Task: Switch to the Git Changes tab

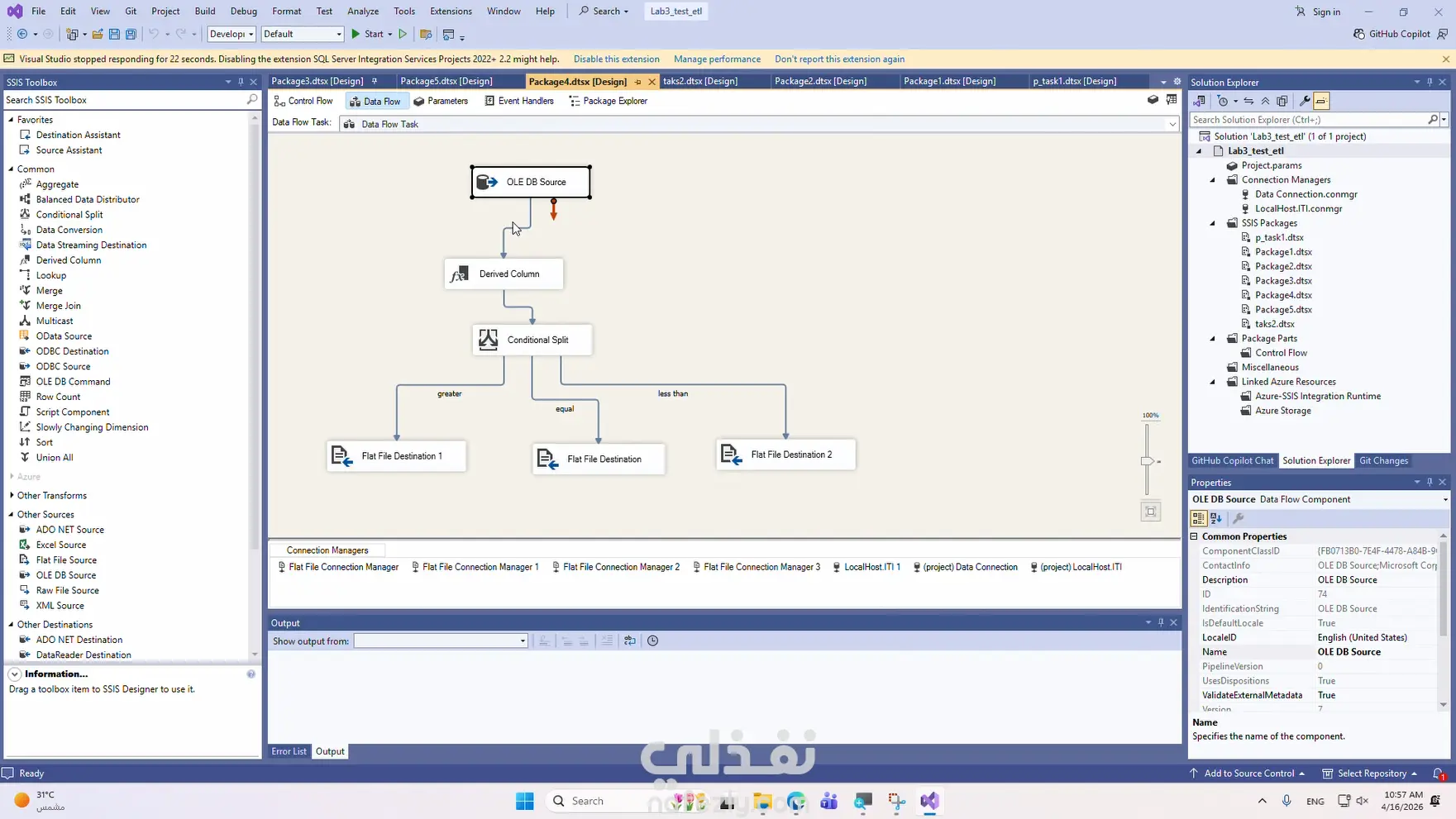Action: 1383,461
